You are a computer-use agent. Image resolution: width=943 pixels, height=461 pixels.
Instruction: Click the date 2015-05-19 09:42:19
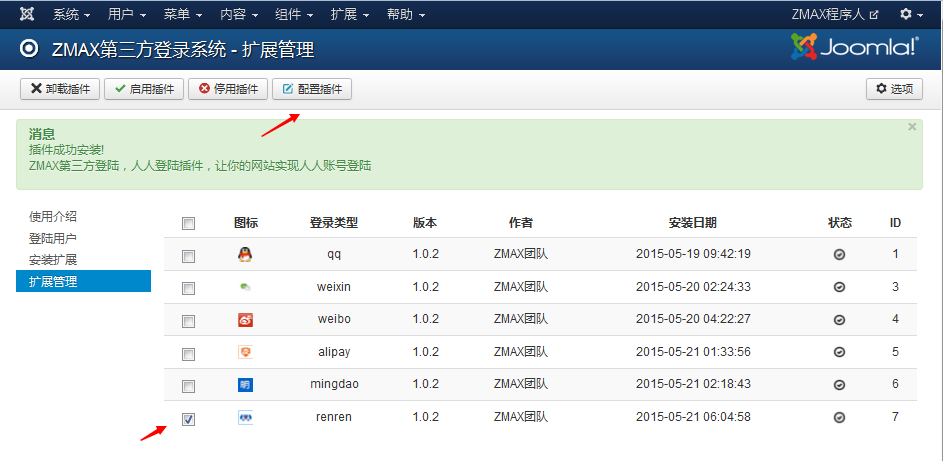click(693, 254)
